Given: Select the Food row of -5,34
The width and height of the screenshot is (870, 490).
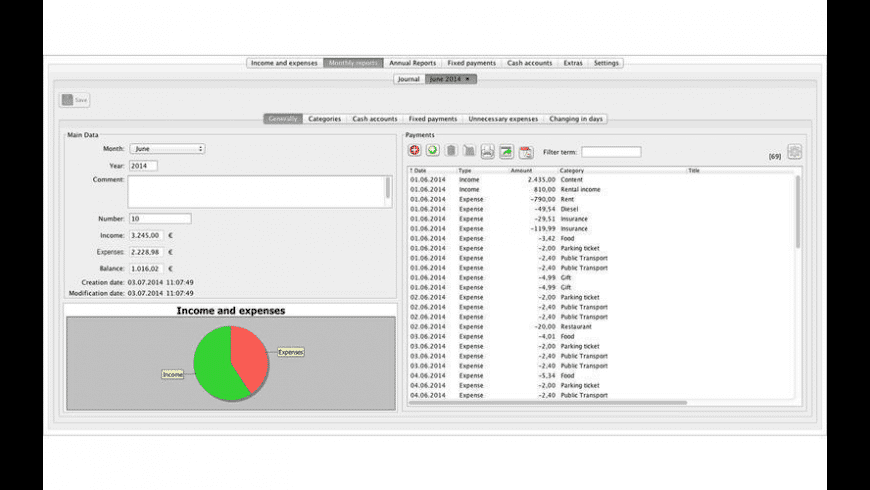Looking at the screenshot, I should tap(602, 376).
